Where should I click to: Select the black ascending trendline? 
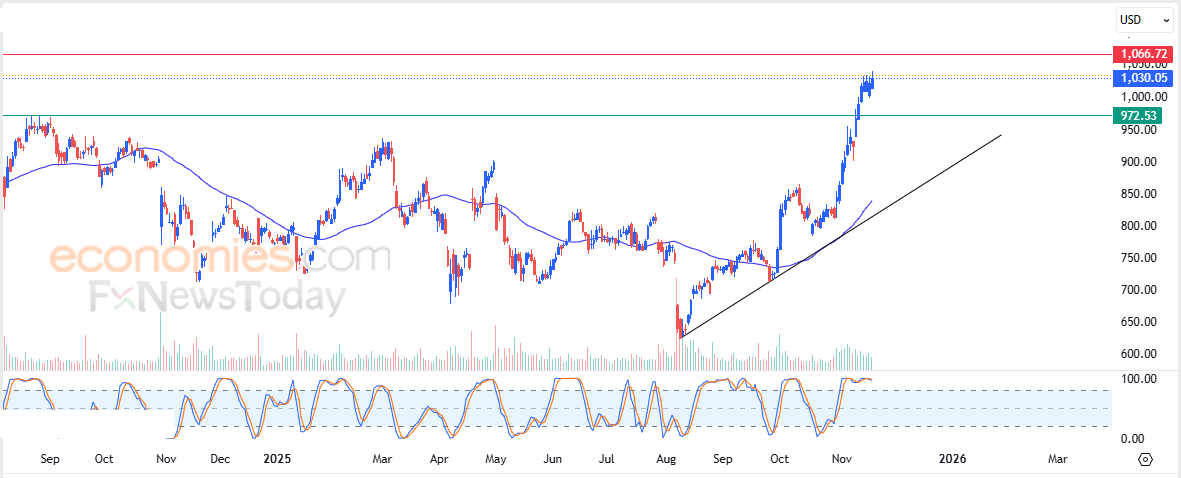click(x=841, y=236)
